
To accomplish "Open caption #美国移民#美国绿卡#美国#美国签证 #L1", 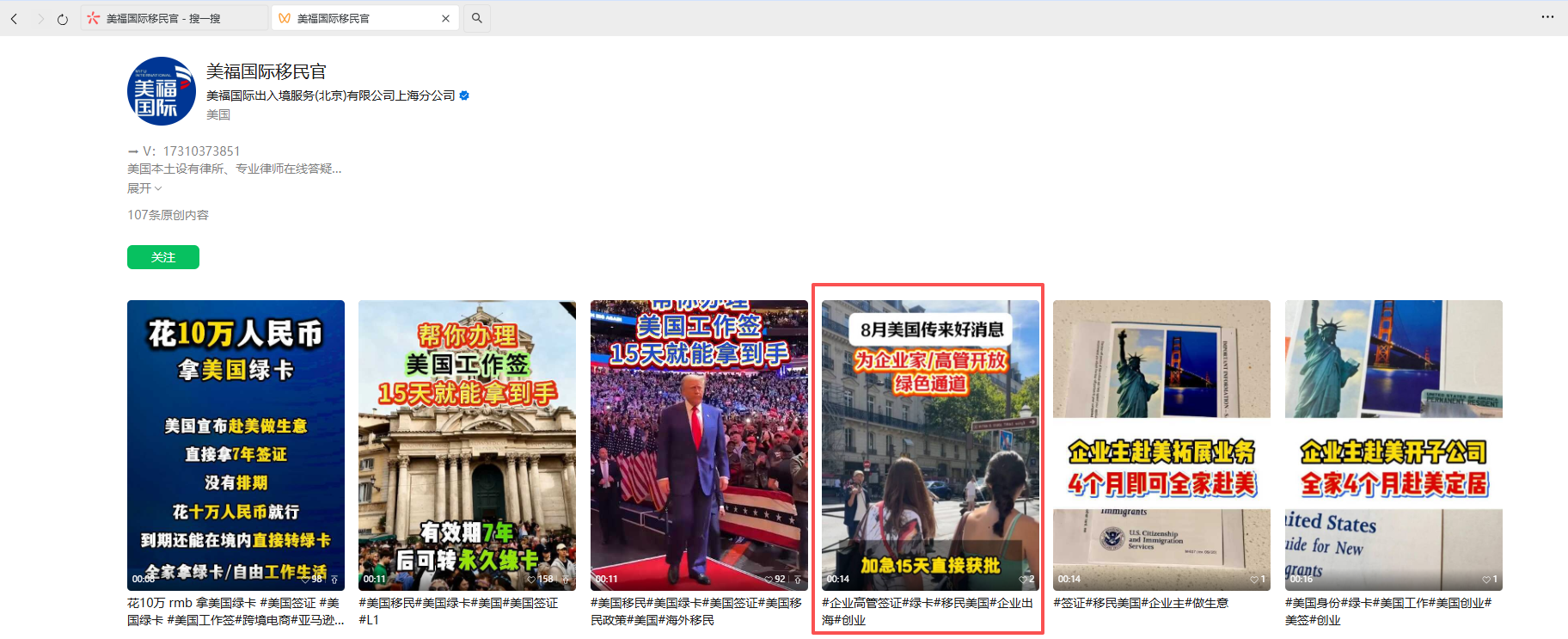I will pyautogui.click(x=458, y=611).
